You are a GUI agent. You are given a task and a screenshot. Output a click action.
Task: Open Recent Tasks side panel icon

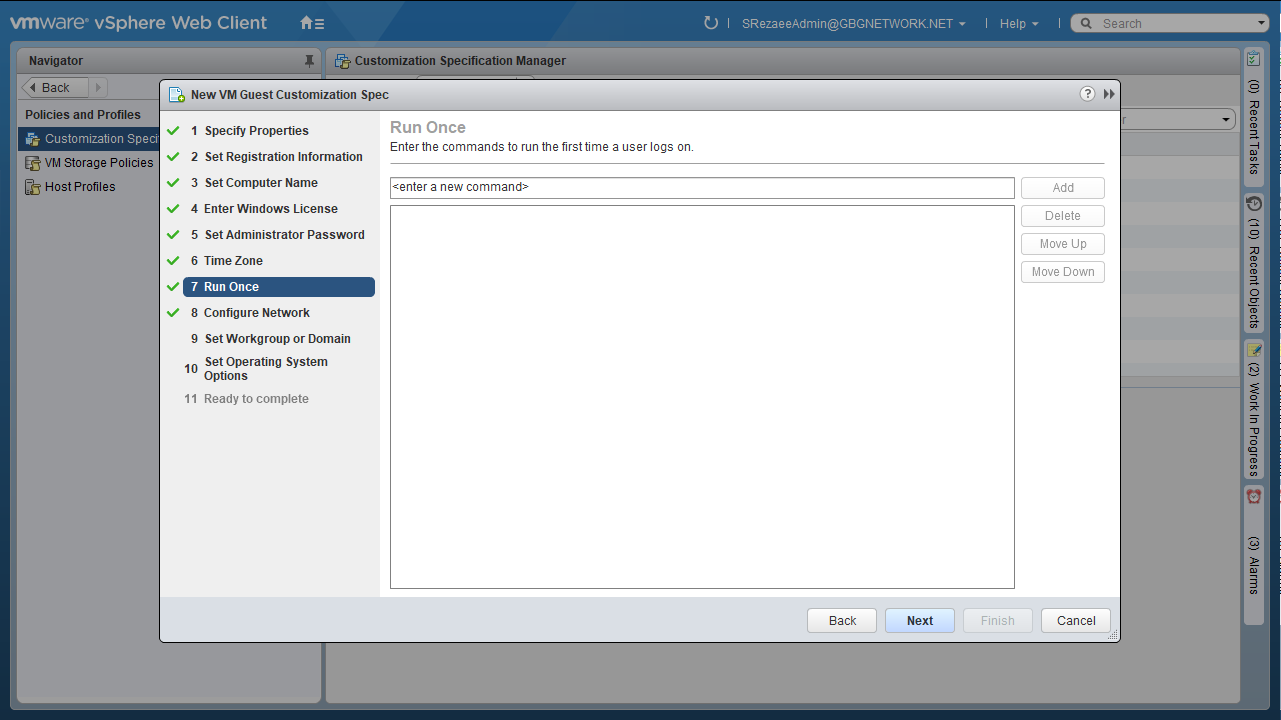coord(1254,61)
